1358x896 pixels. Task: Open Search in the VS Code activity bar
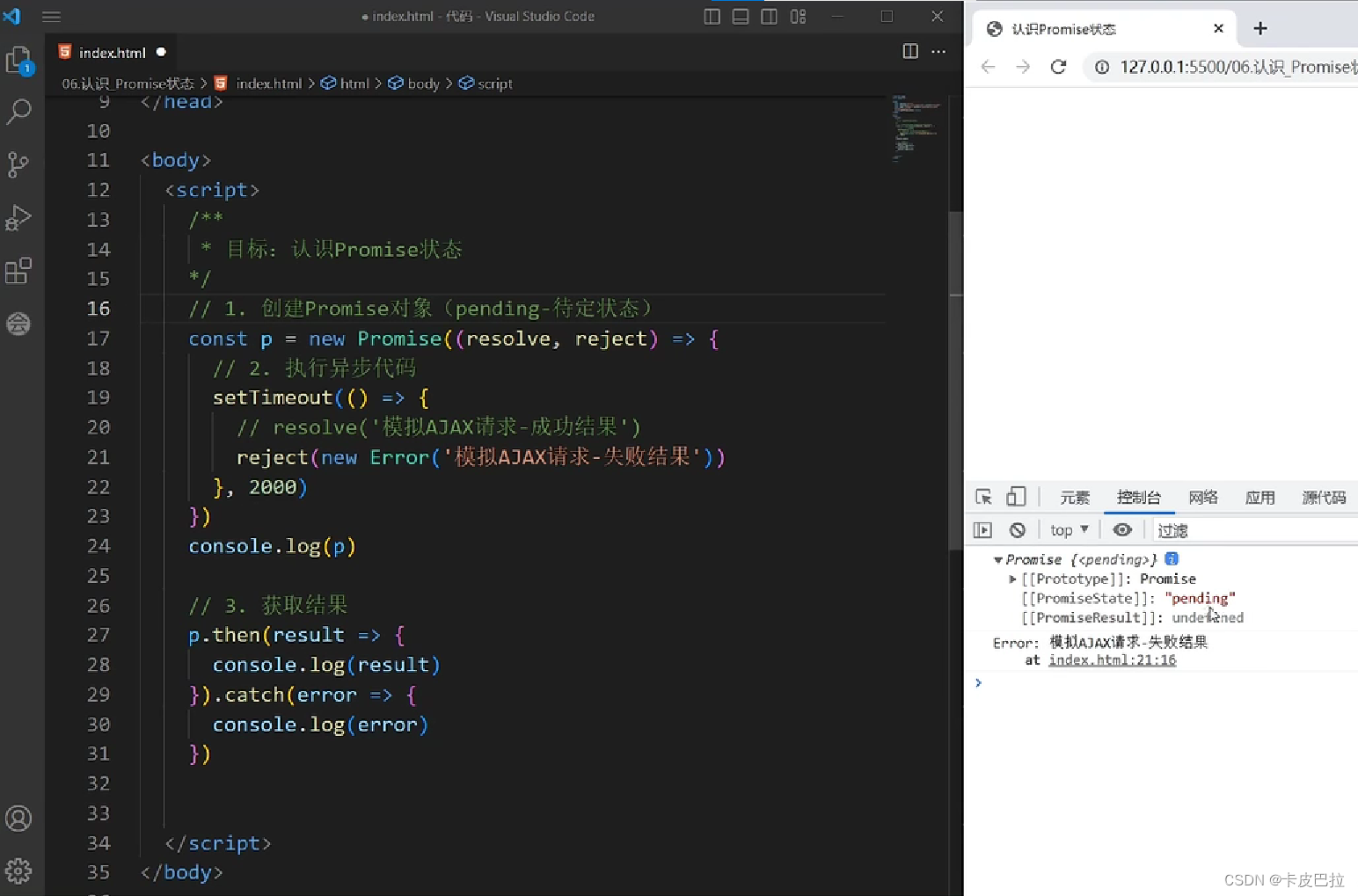19,112
